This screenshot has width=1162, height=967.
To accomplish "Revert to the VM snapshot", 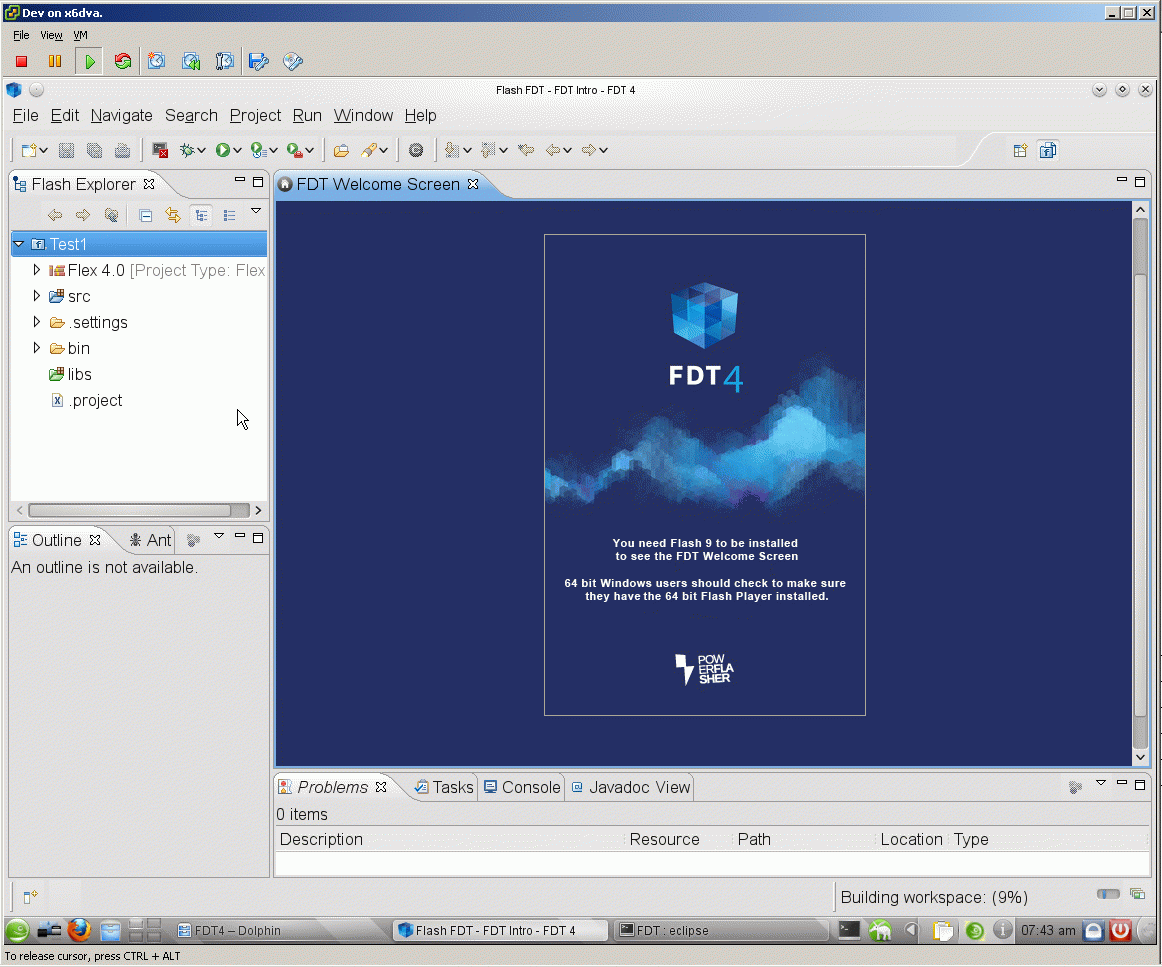I will tap(191, 62).
